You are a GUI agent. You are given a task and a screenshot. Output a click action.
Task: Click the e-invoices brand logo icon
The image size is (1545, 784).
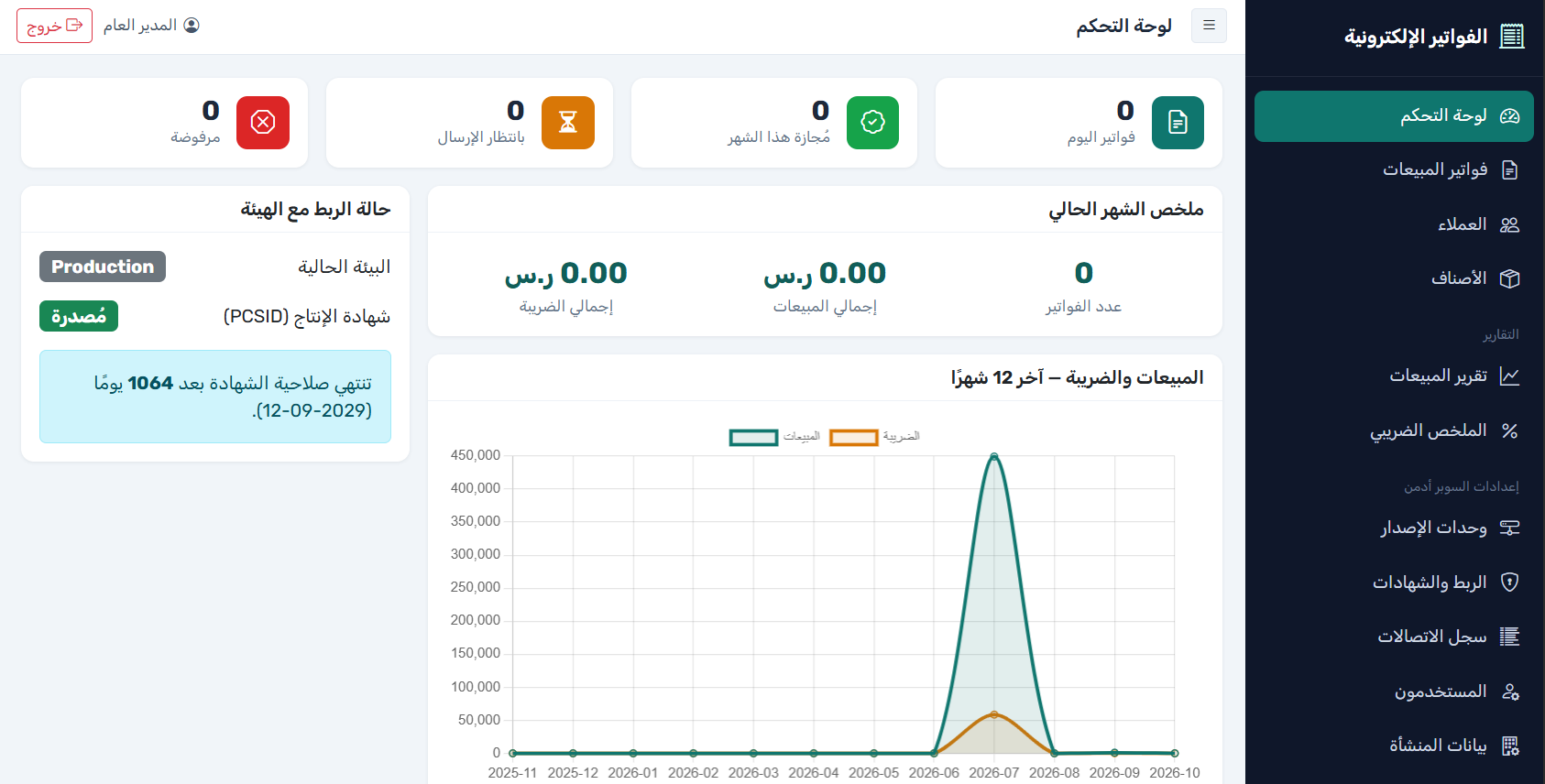tap(1512, 37)
